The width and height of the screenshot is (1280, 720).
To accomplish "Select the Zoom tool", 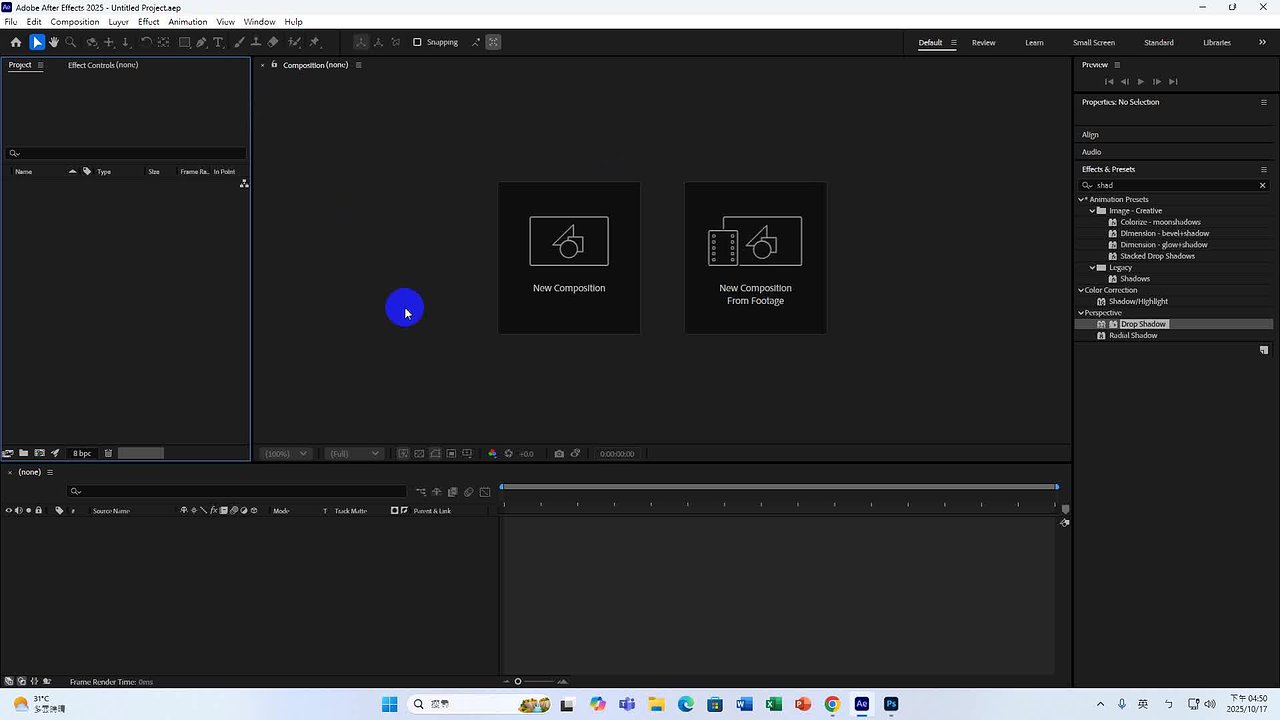I will coord(70,42).
